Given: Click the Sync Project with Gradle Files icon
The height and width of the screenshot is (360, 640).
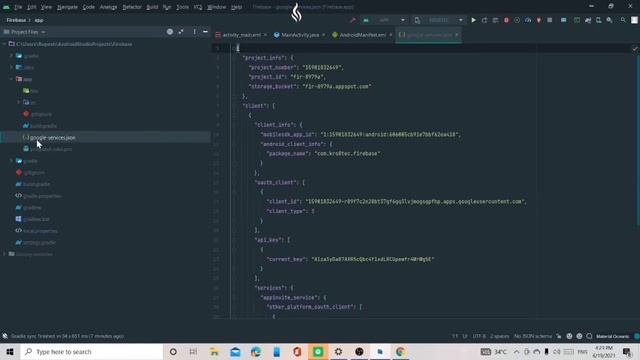Looking at the screenshot, I should 588,20.
